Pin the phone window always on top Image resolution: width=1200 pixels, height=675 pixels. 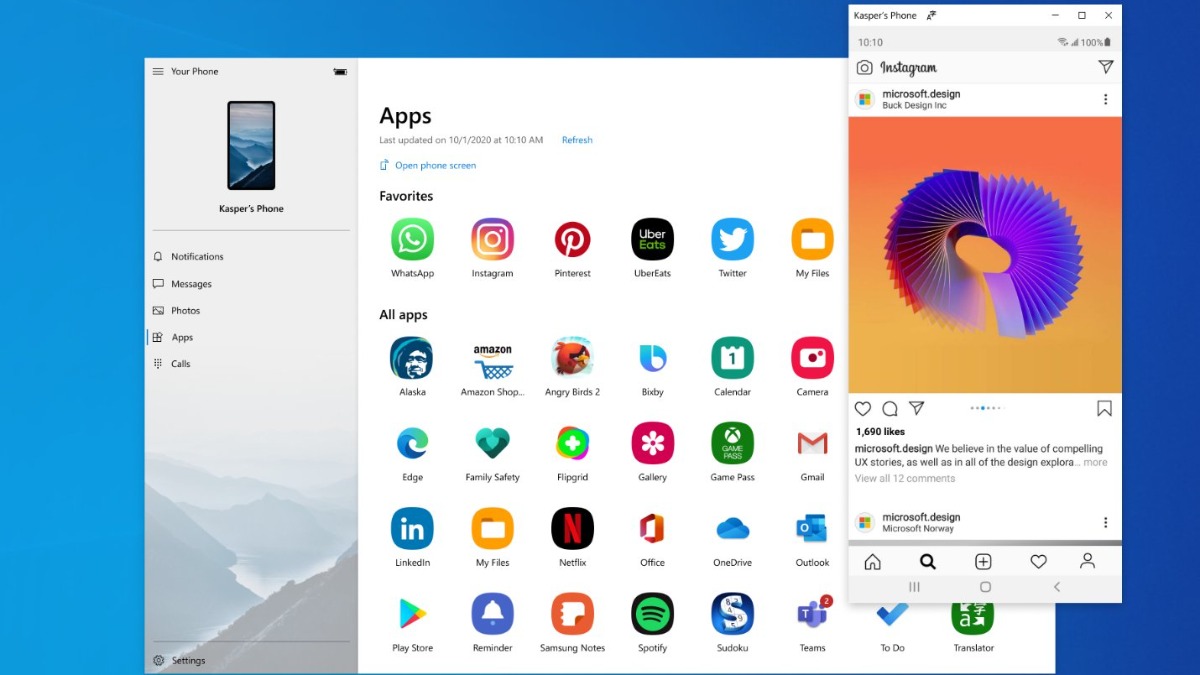pos(931,14)
